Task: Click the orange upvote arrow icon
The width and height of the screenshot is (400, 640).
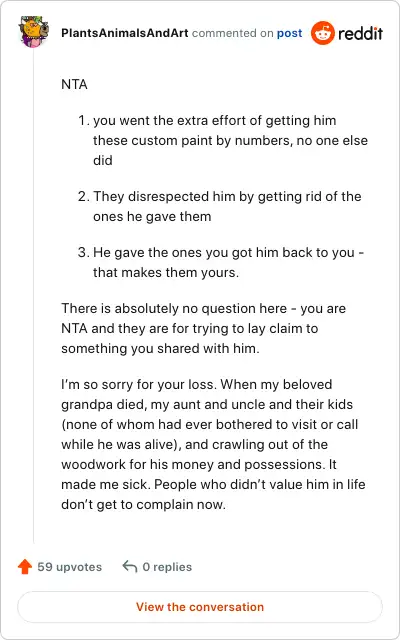Action: [x=25, y=567]
